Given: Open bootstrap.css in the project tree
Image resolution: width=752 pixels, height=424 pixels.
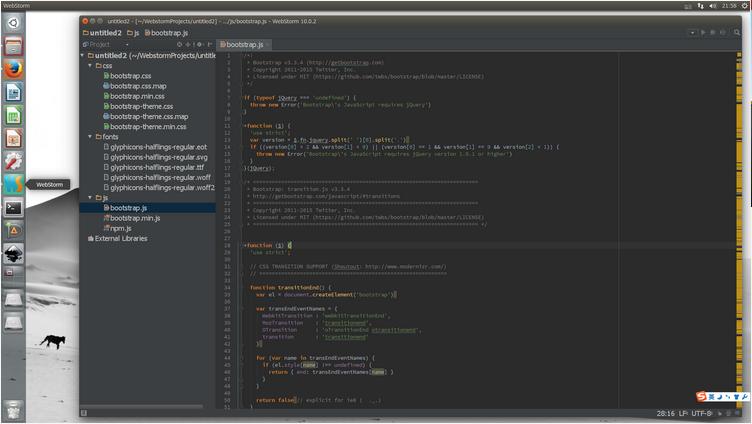Looking at the screenshot, I should pos(128,76).
